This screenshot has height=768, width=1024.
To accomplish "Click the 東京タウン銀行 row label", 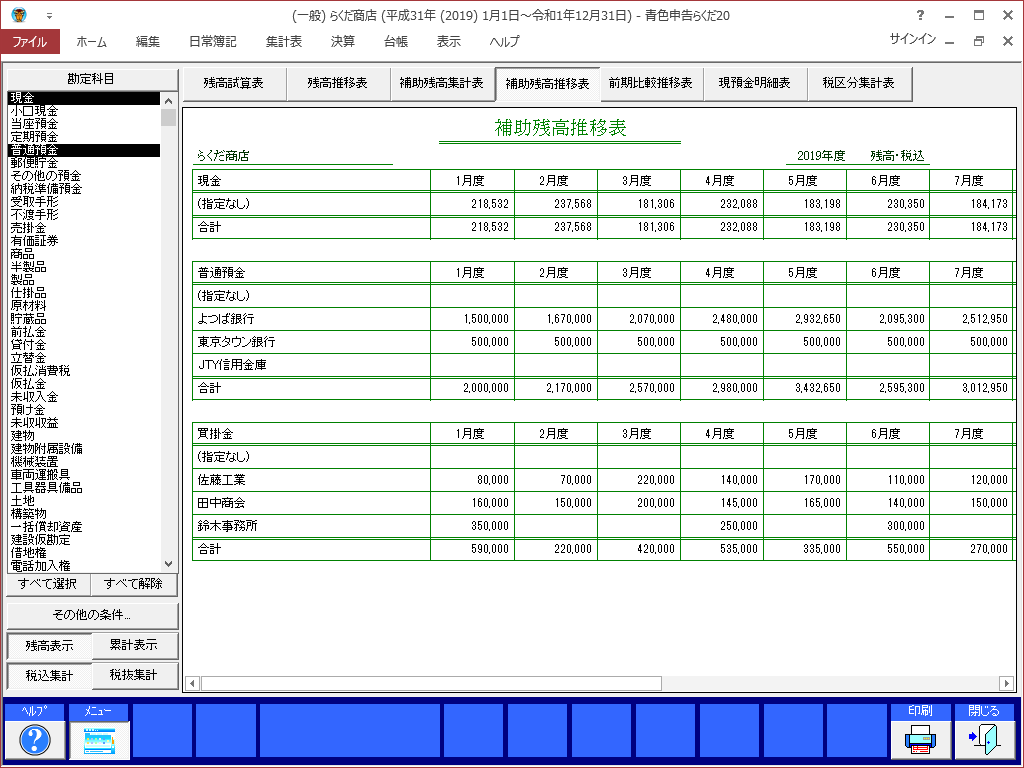I will click(236, 342).
